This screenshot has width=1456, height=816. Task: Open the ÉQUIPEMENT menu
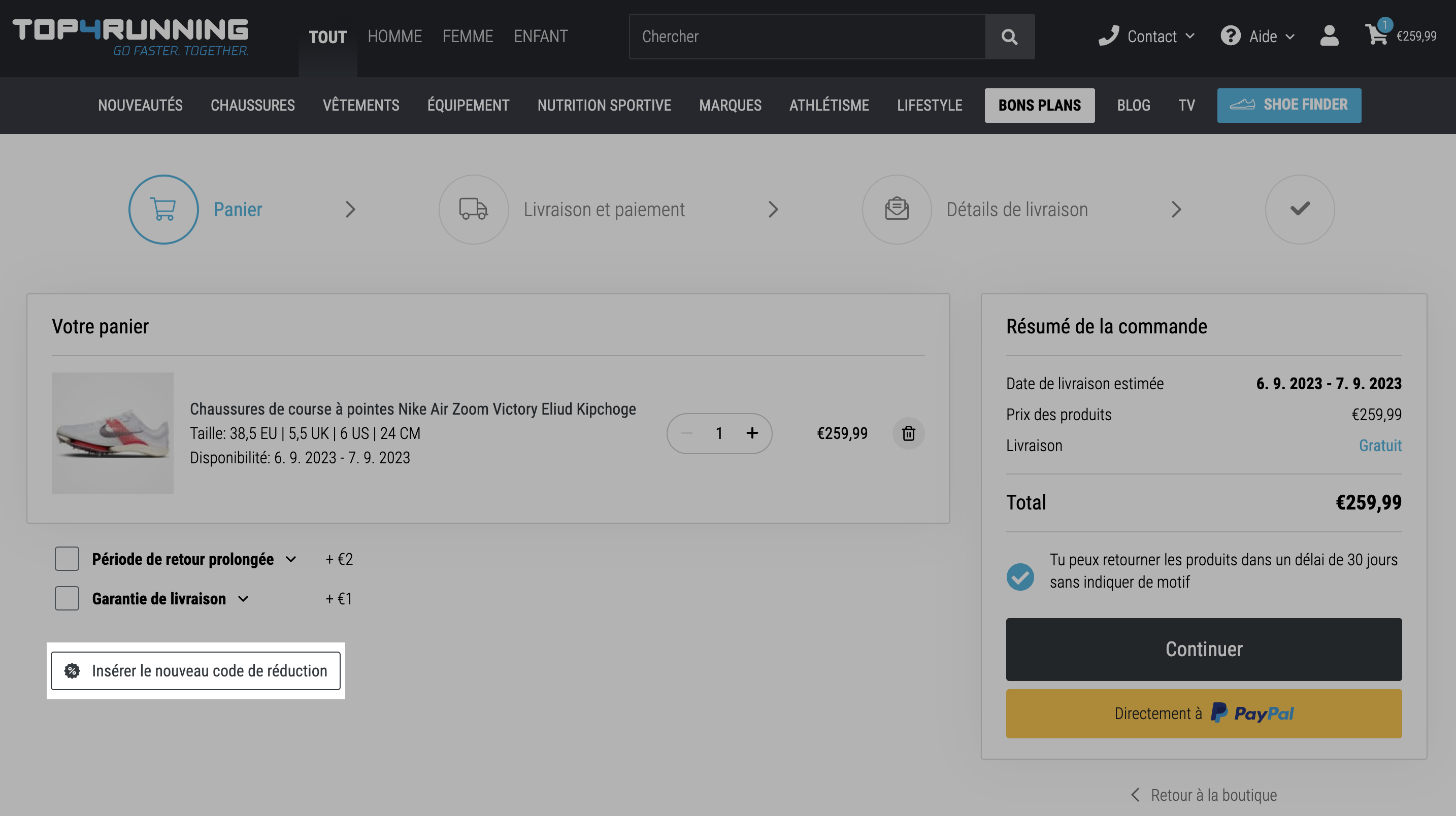click(468, 105)
